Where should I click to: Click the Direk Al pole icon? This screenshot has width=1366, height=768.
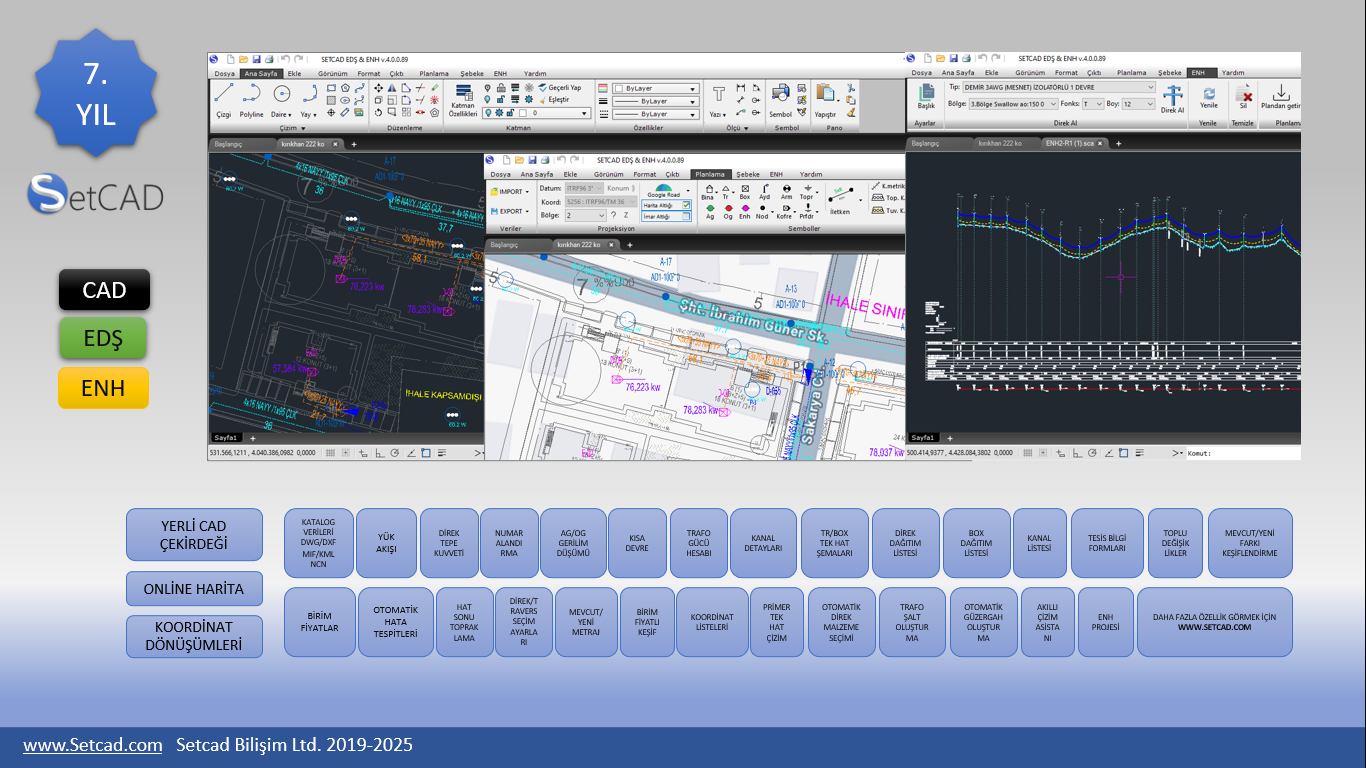point(1172,96)
